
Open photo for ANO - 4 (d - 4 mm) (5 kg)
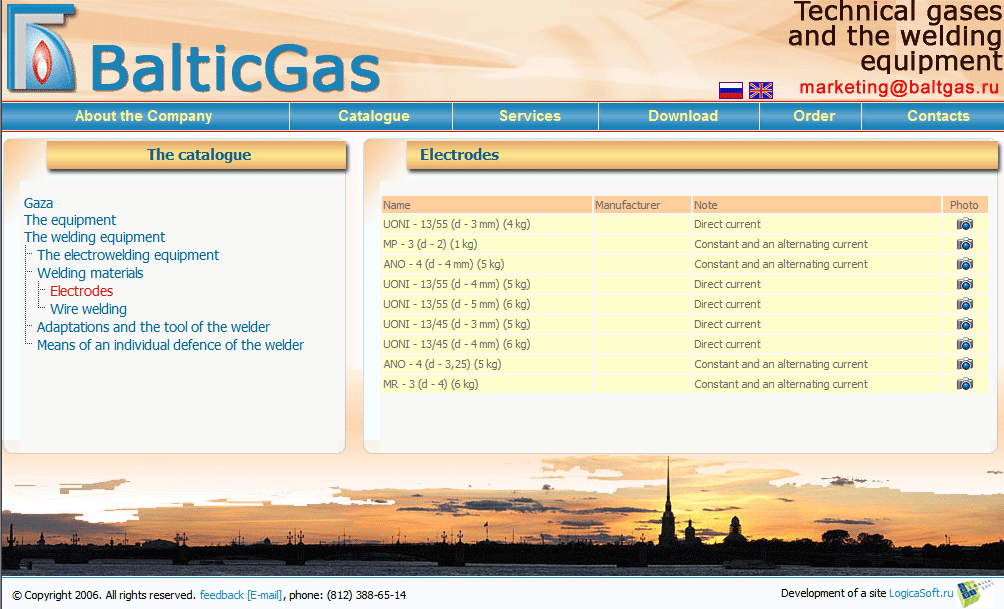[964, 264]
